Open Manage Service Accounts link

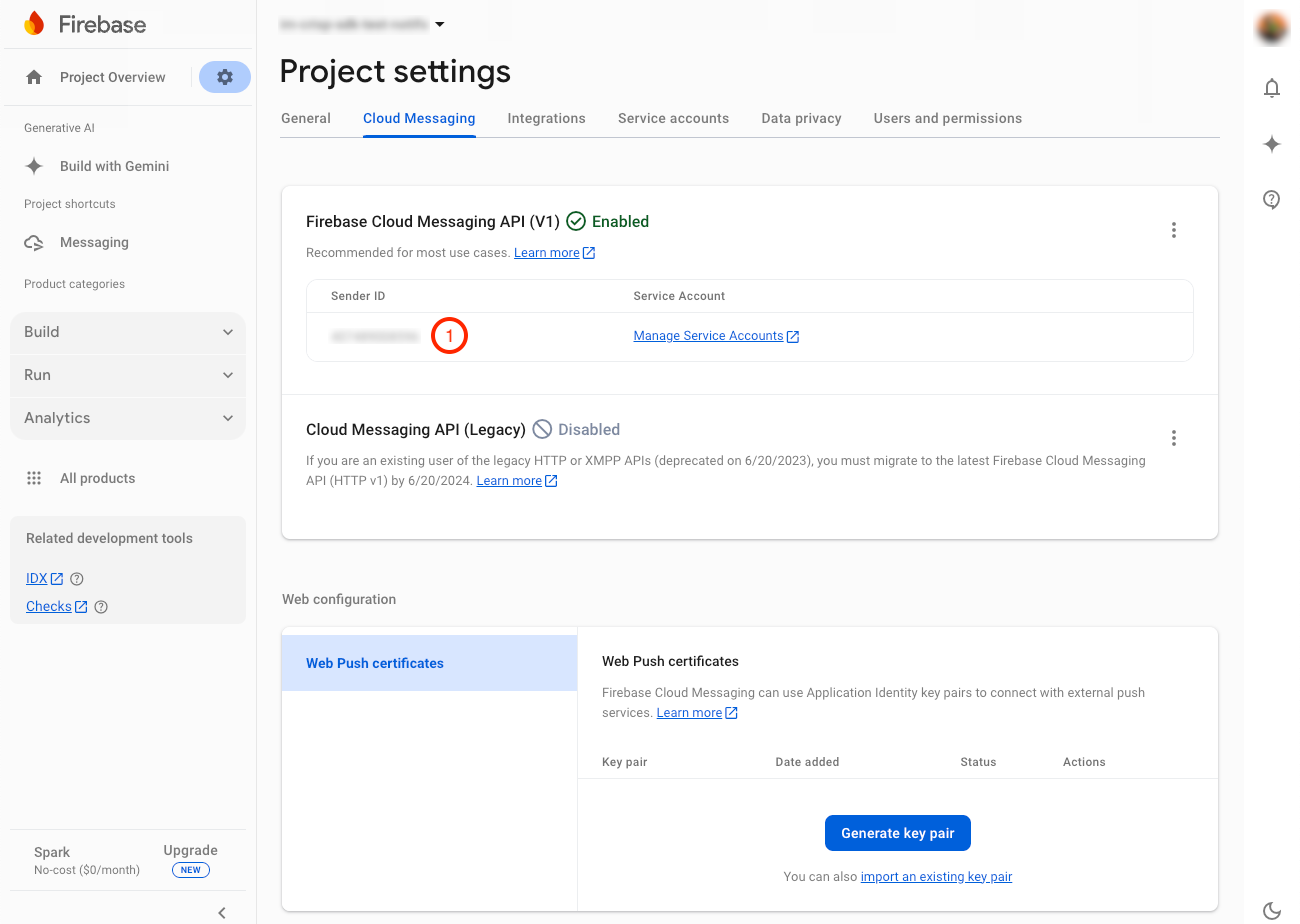[x=708, y=336]
